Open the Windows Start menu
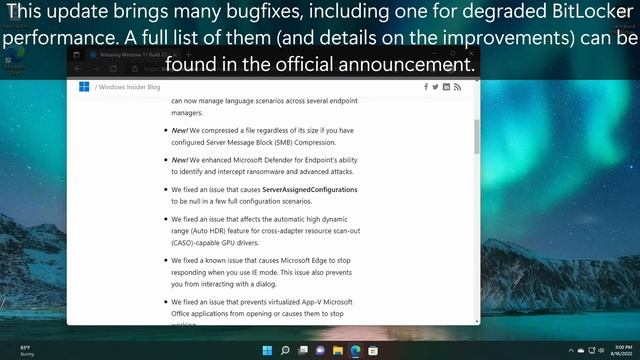 [x=267, y=351]
